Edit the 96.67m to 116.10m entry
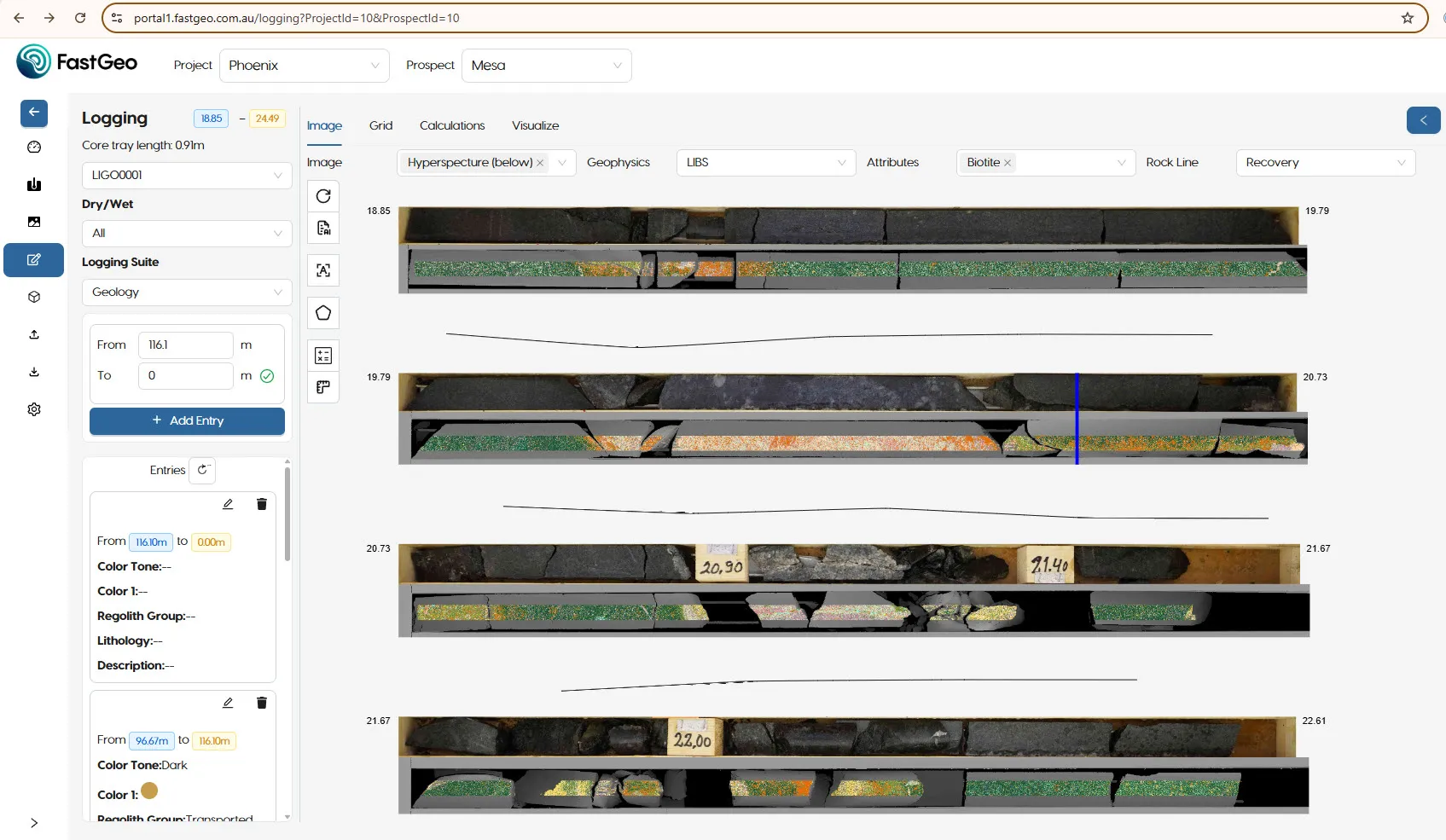This screenshot has height=840, width=1446. (228, 703)
